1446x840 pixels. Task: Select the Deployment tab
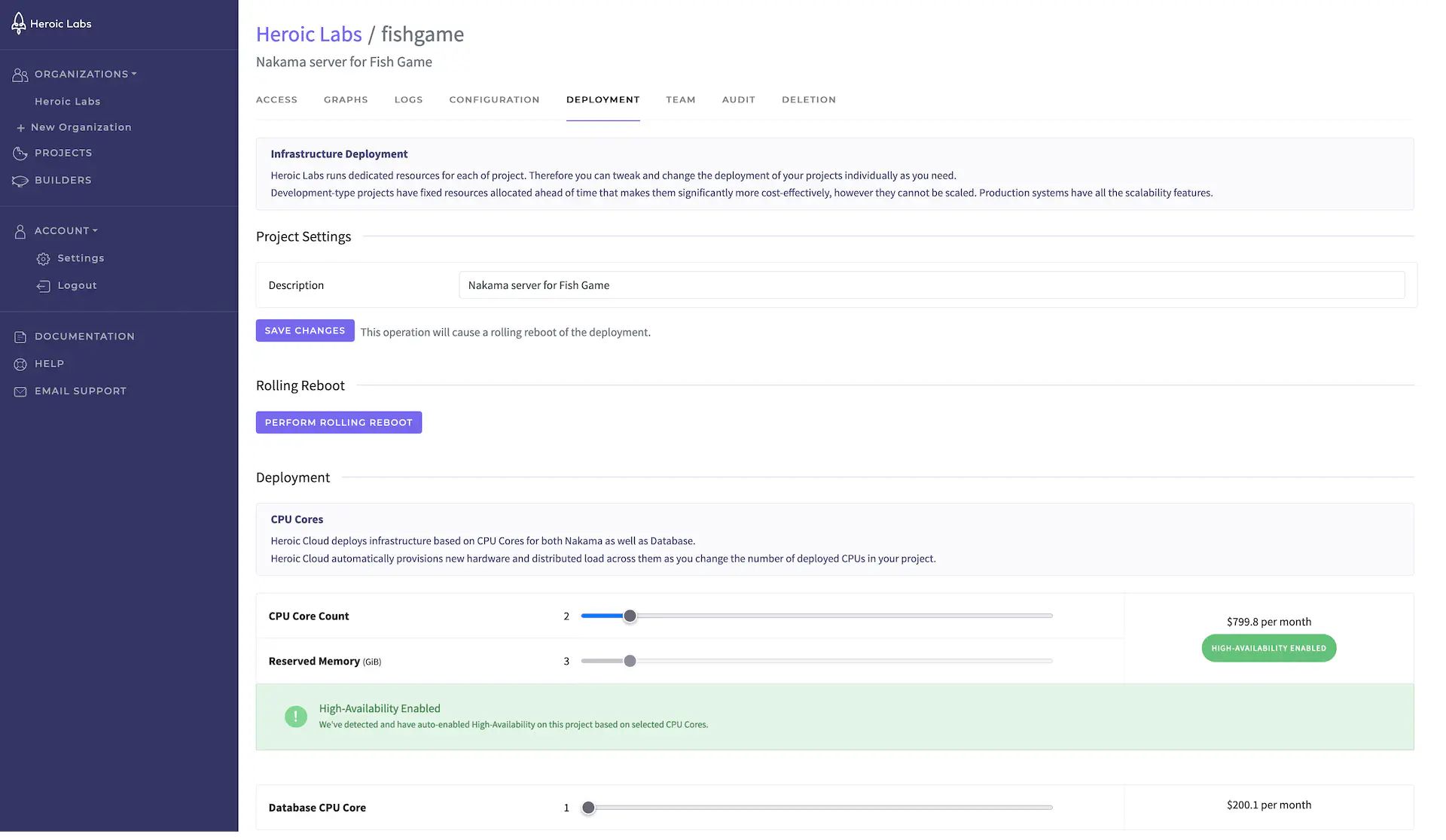click(602, 99)
